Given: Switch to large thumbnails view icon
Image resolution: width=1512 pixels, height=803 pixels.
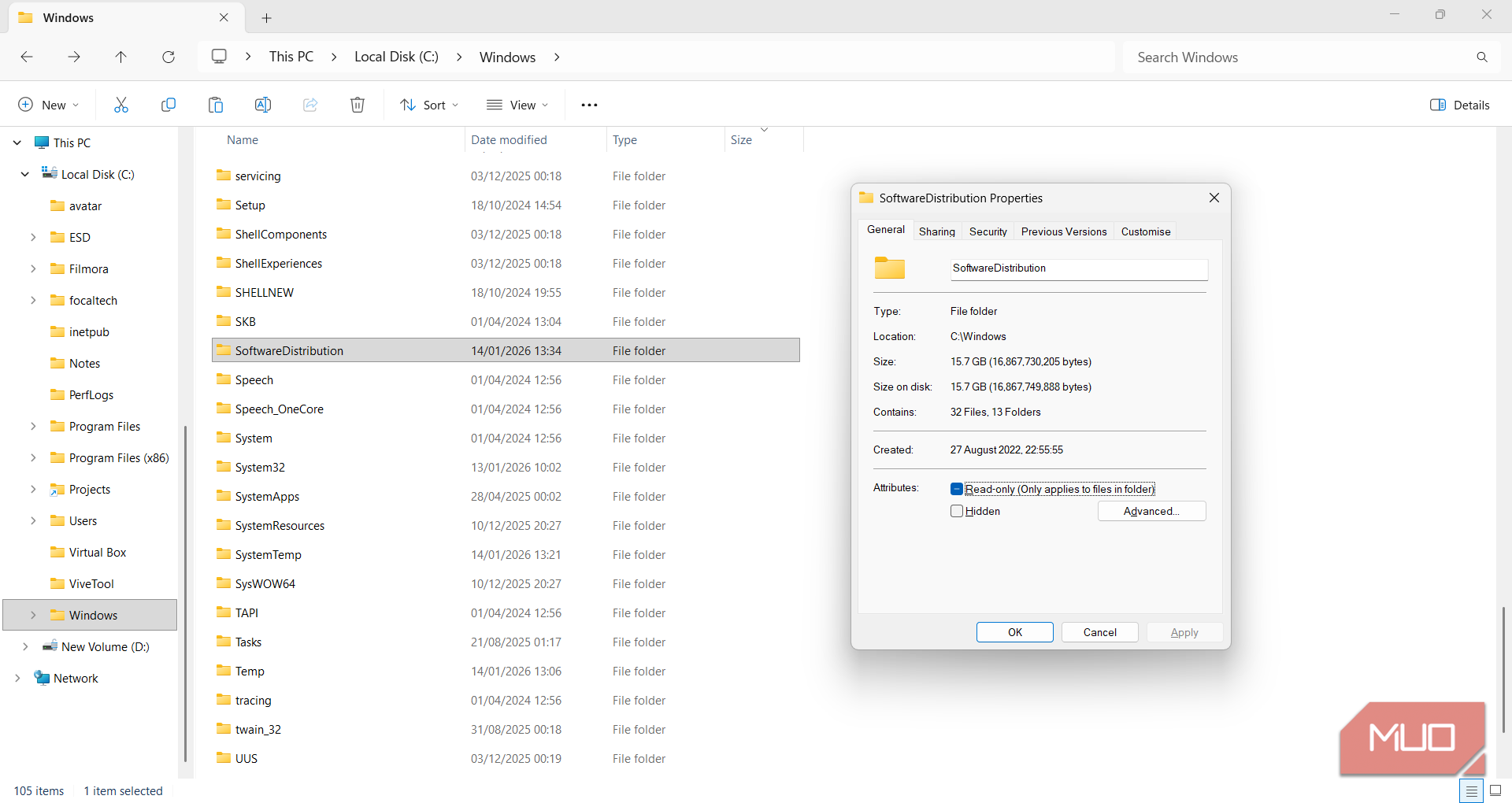Looking at the screenshot, I should tap(1495, 790).
